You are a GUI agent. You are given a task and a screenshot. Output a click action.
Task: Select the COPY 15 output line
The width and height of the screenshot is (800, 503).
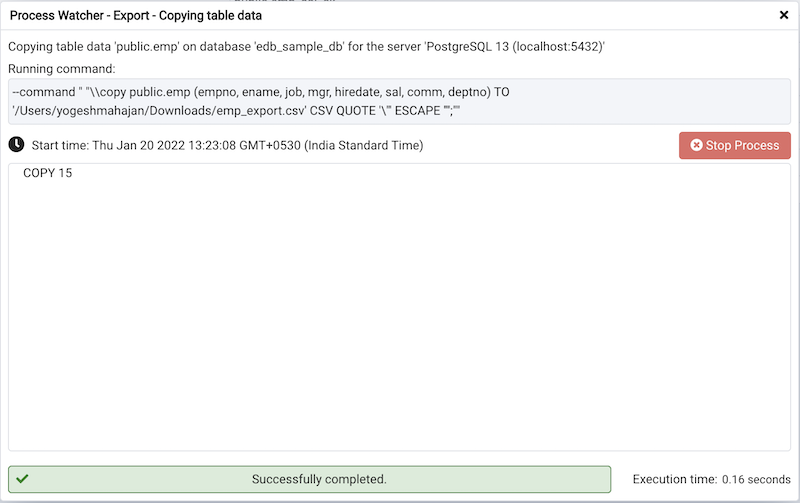coord(47,174)
